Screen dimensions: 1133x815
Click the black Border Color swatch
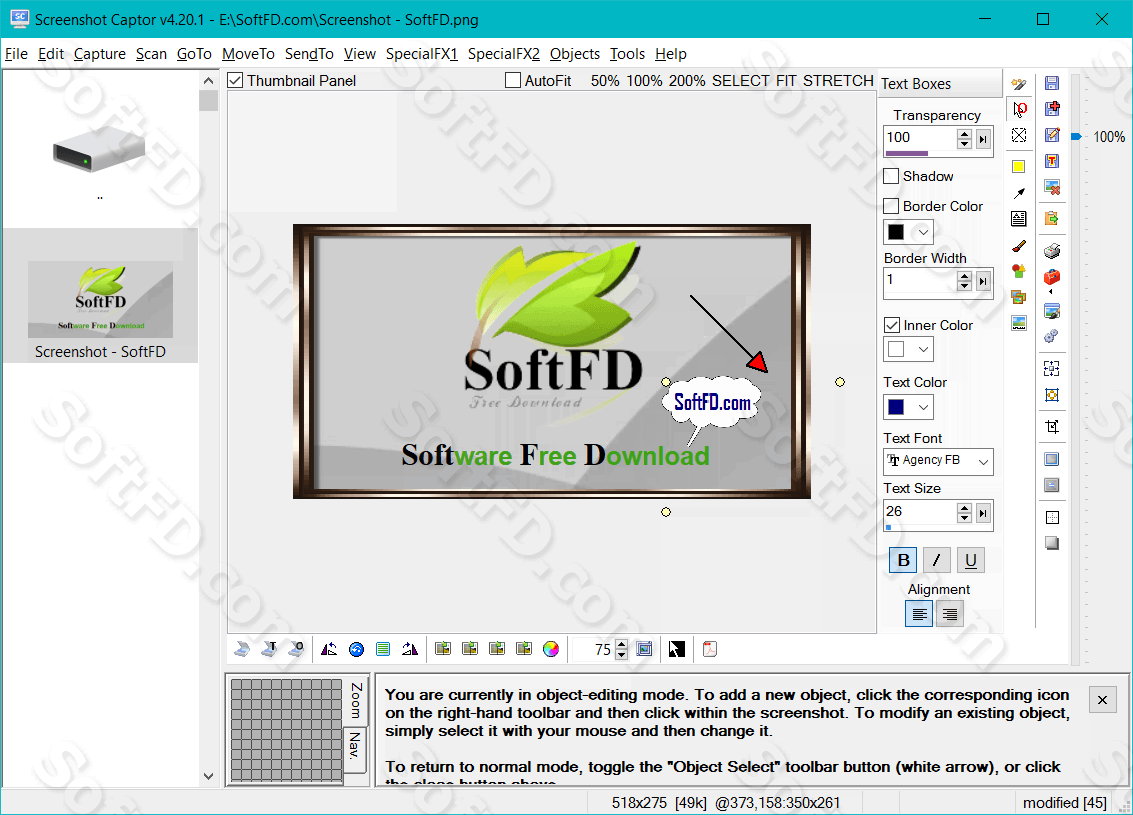tap(896, 232)
